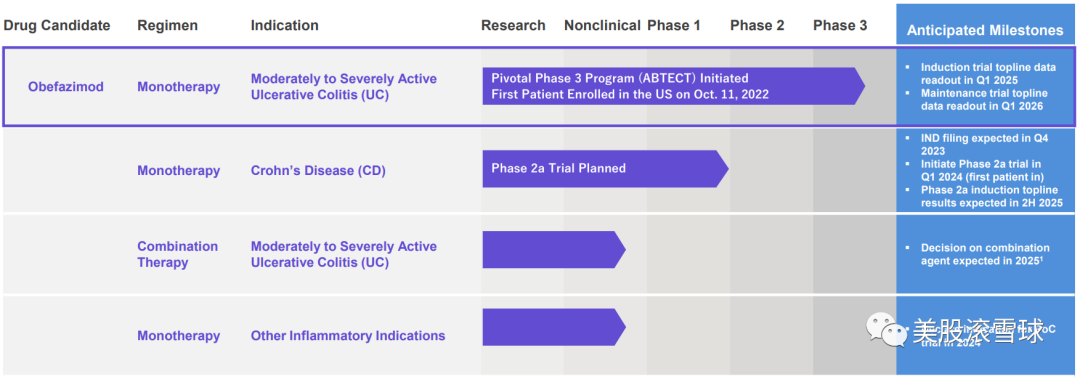Select the Anticipated Milestones header
Viewport: 1080px width, 379px height.
coord(985,30)
